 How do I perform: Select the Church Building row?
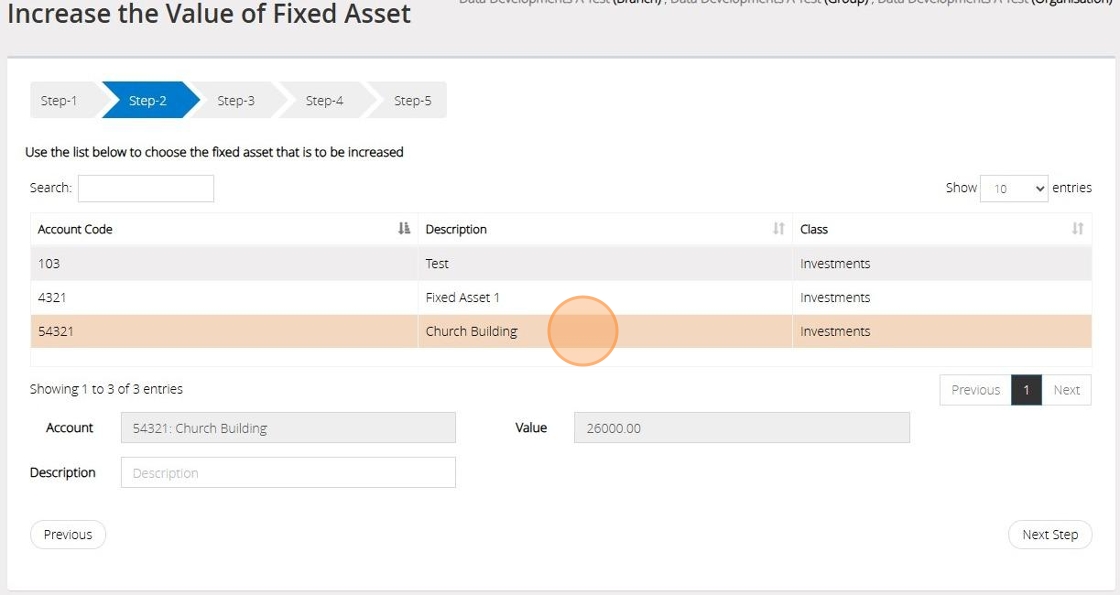pos(225,332)
